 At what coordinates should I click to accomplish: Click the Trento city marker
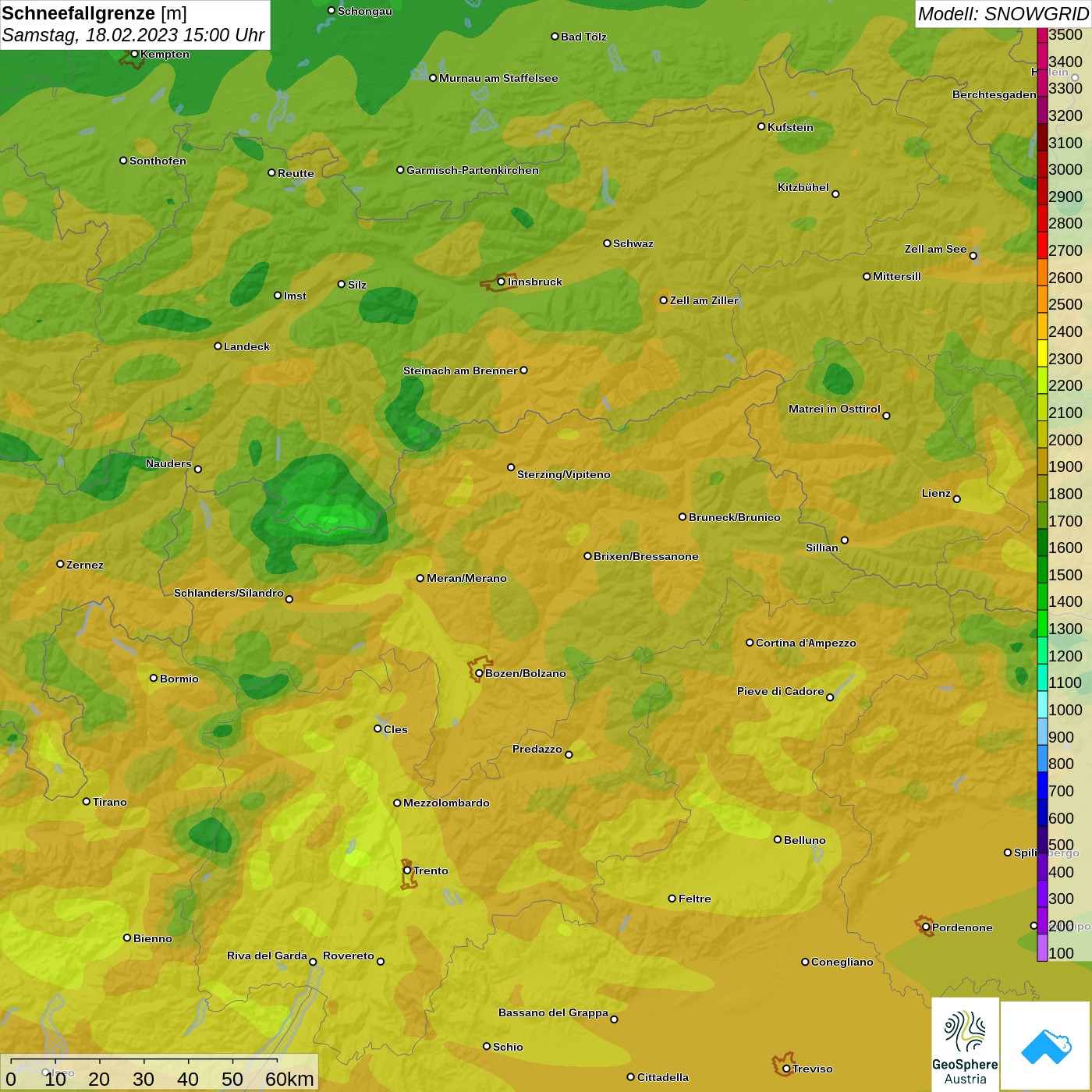point(407,870)
